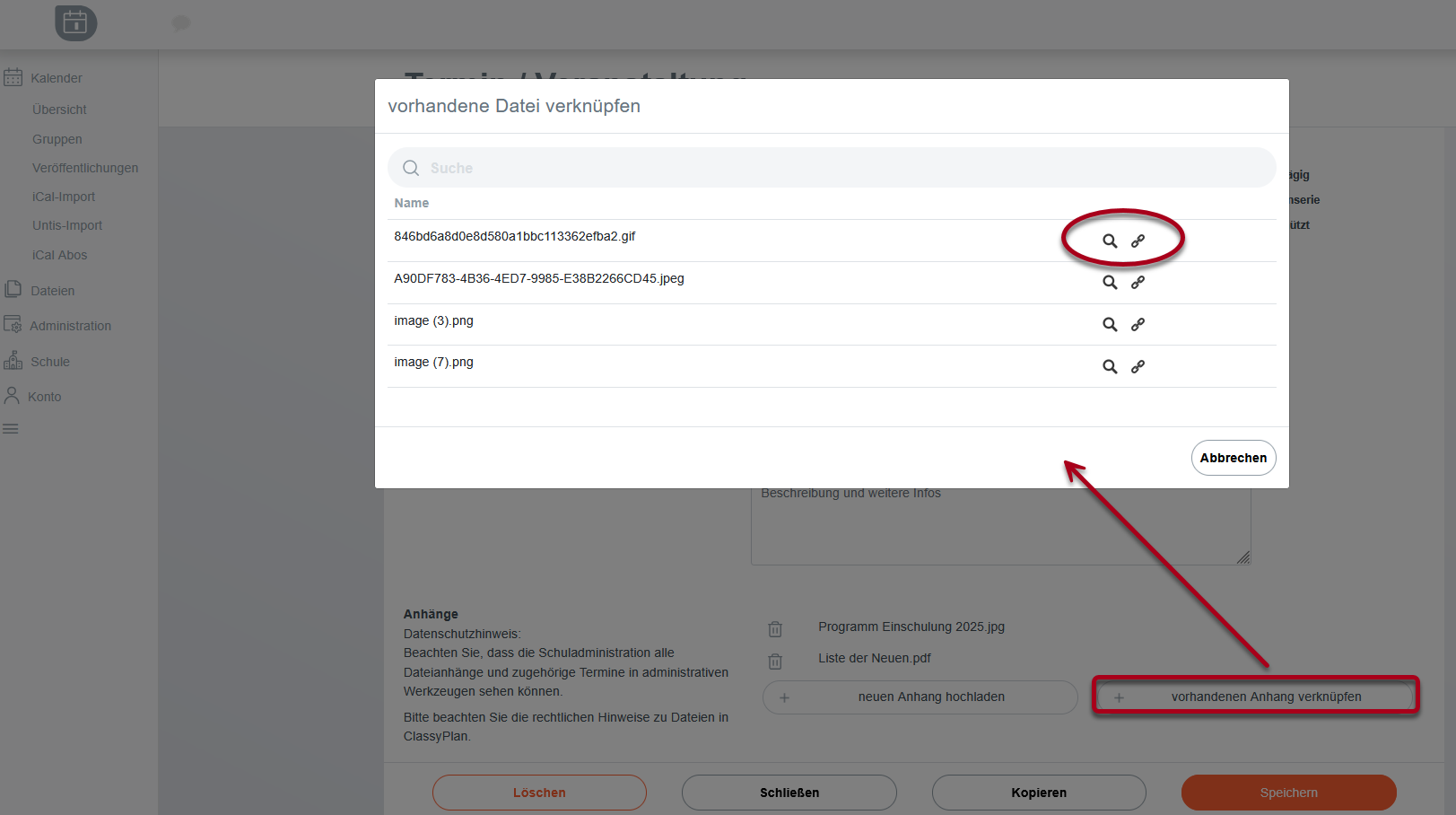The height and width of the screenshot is (815, 1456).
Task: Delete attachment Programm Einschulung 2025.jpg trash icon
Action: tap(775, 628)
